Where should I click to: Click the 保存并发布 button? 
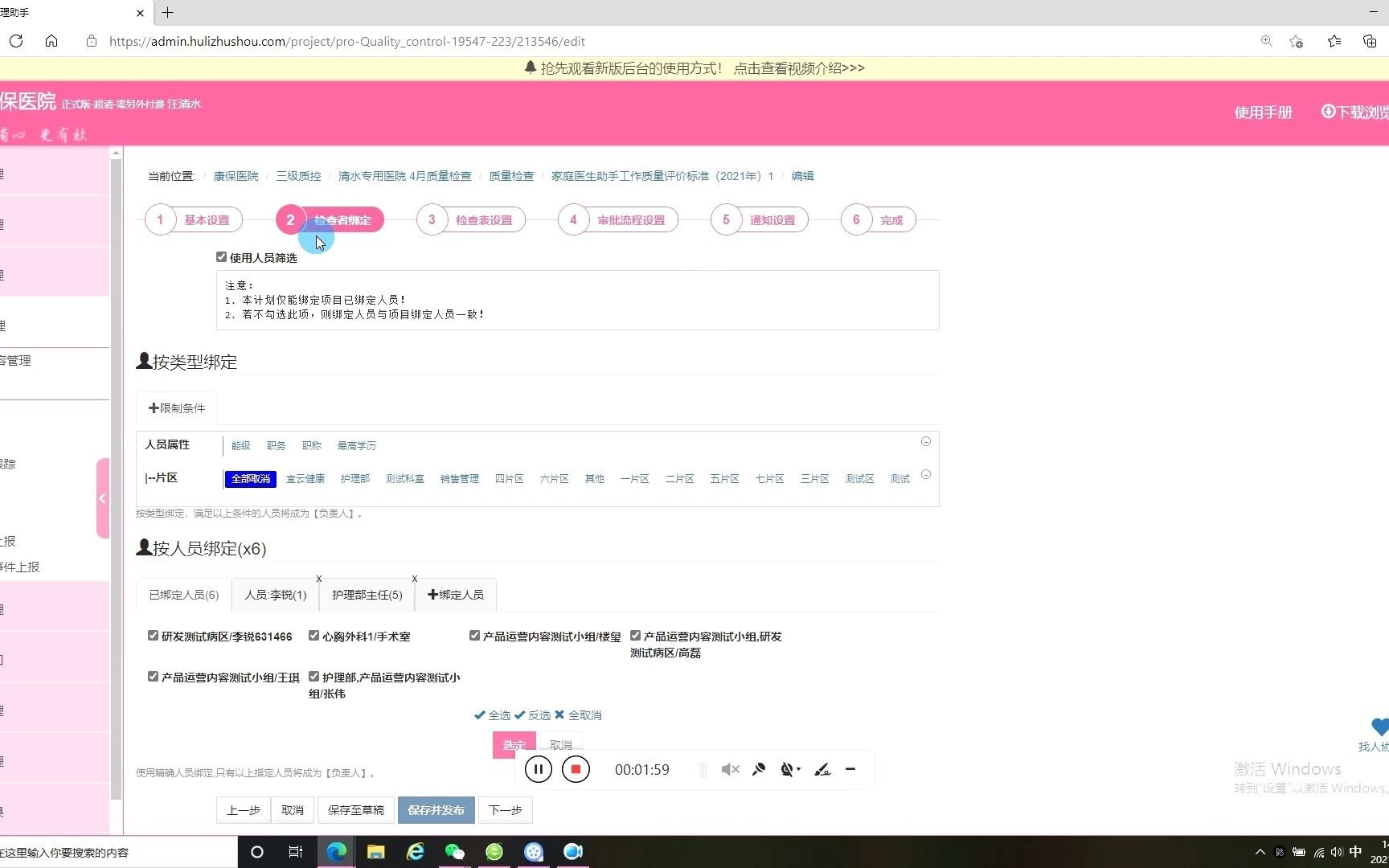[436, 809]
